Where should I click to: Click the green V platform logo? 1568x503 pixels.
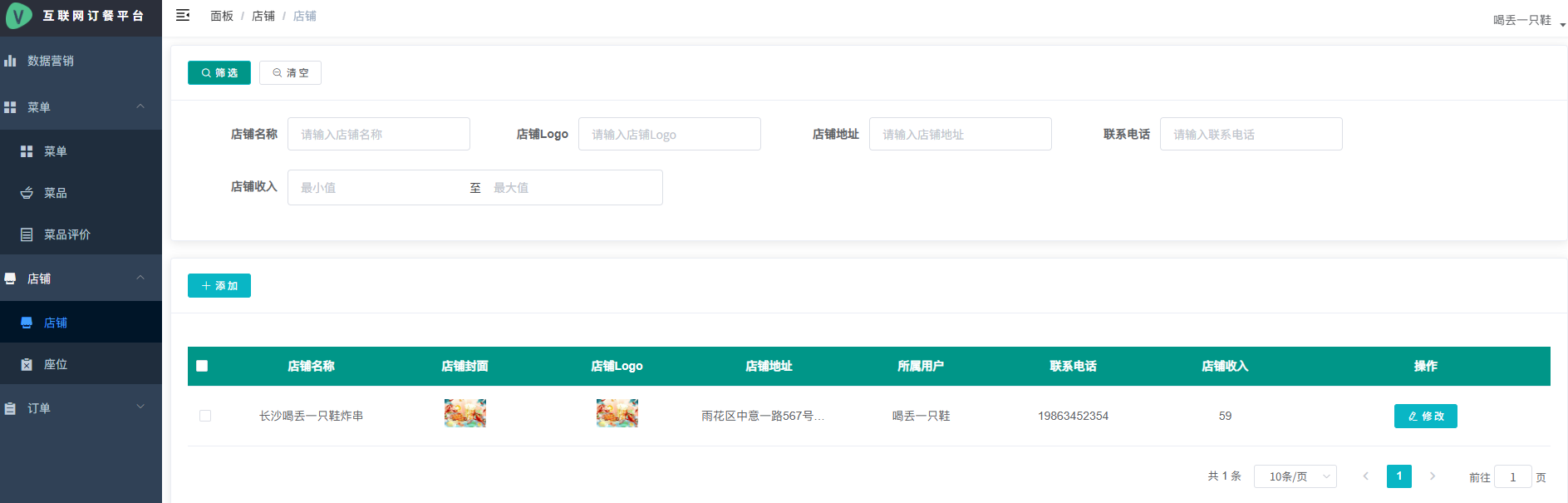(18, 16)
